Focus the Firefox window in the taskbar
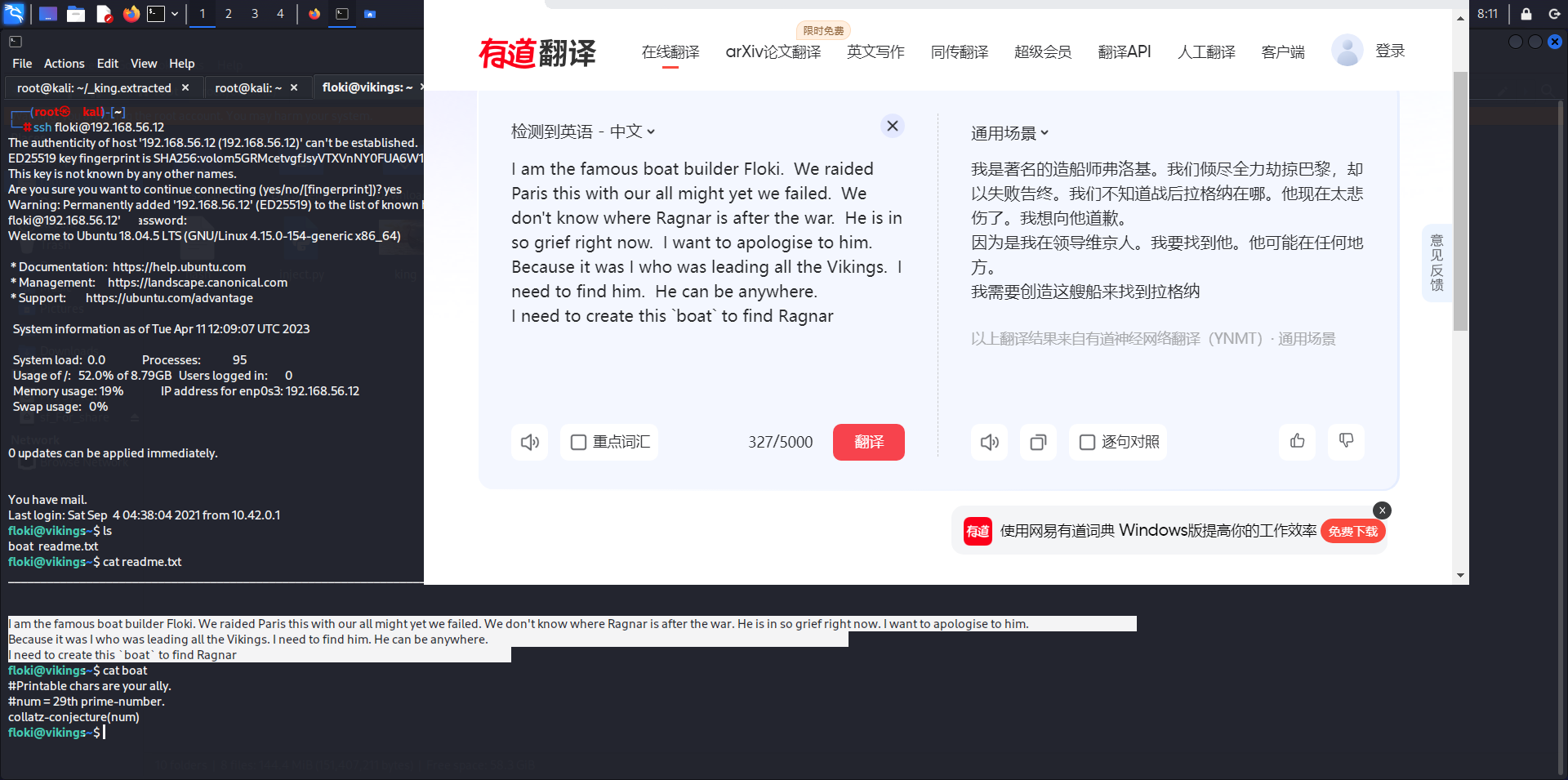The image size is (1568, 780). (314, 14)
